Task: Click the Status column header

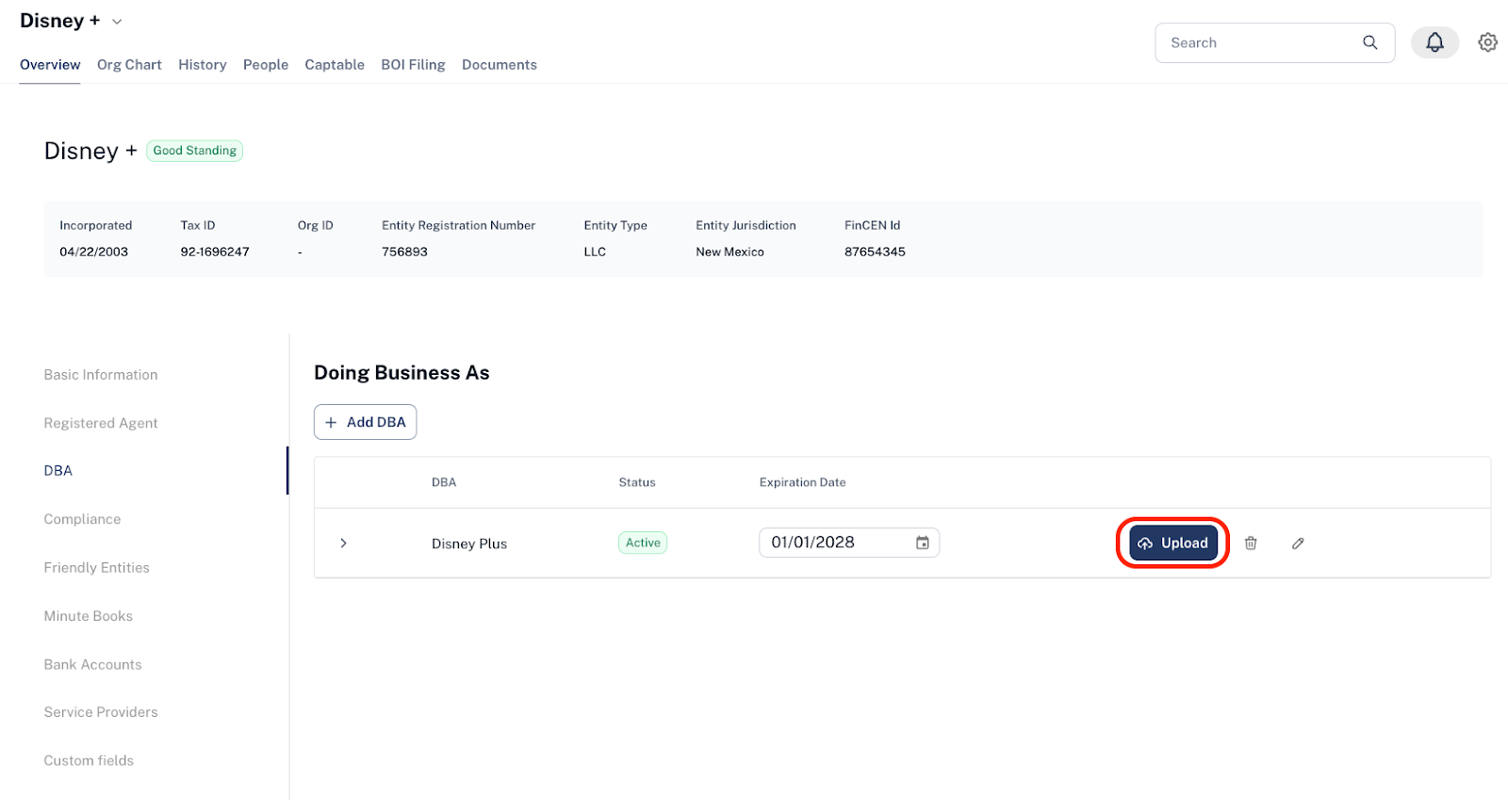Action: click(637, 482)
